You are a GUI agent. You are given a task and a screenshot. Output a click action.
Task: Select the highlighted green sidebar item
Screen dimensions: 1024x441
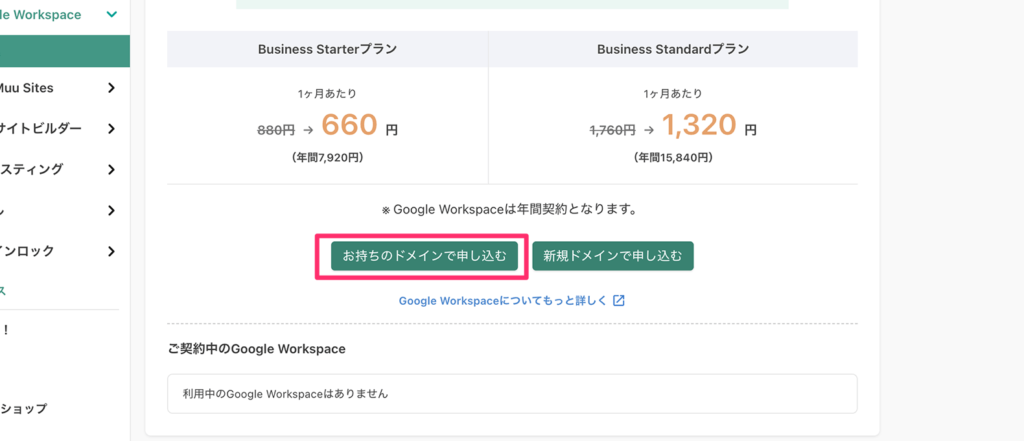point(65,51)
